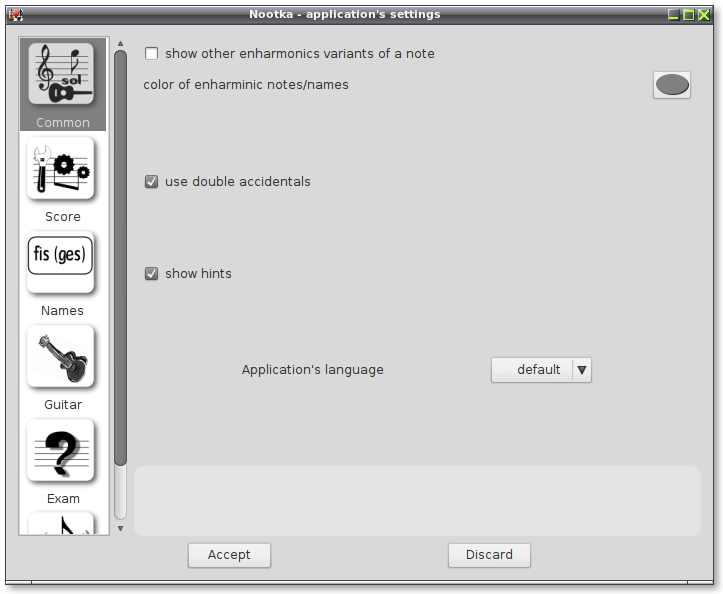Click the Discard button
723x594 pixels.
pyautogui.click(x=489, y=555)
